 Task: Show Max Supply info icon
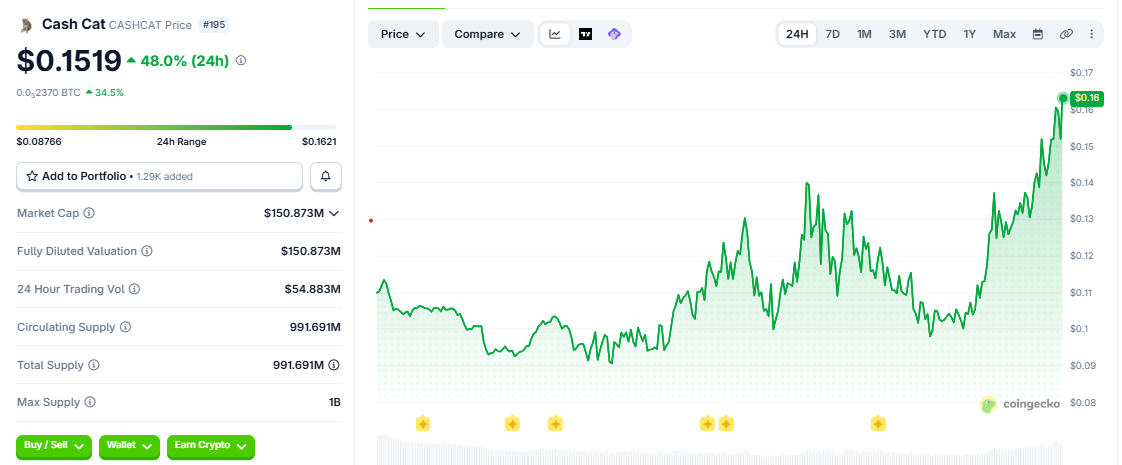pyautogui.click(x=90, y=402)
